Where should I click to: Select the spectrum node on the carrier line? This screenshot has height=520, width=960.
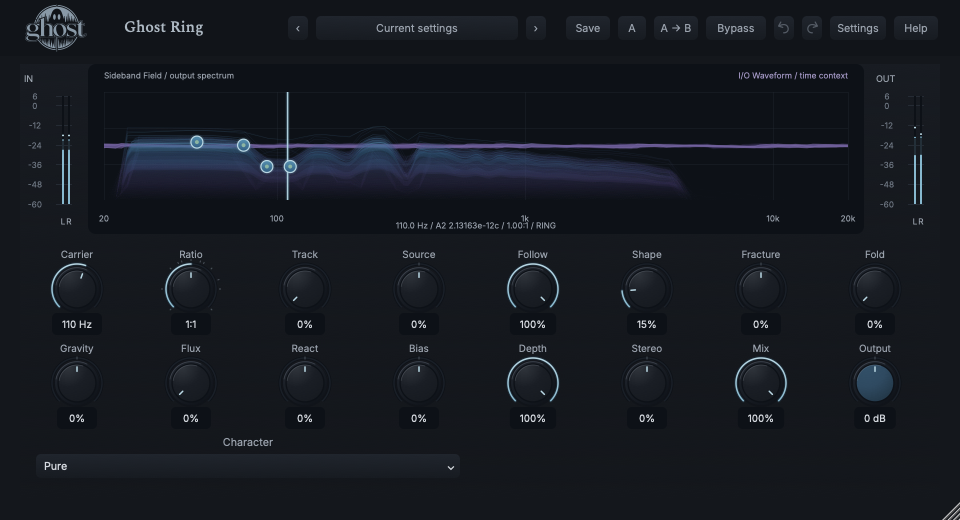(x=290, y=167)
